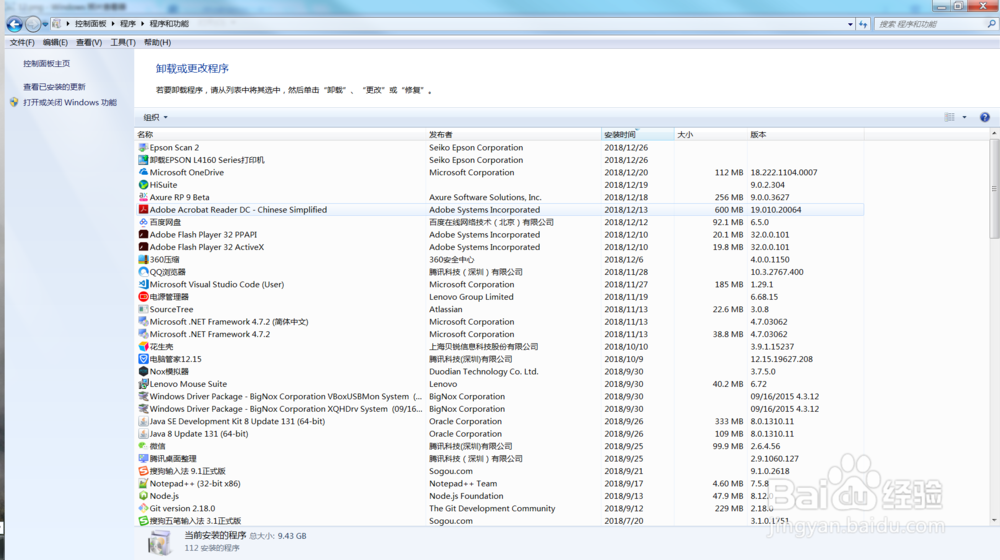This screenshot has width=1000, height=560.
Task: Expand the 控制面板 breadcrumb arrow
Action: [x=113, y=24]
